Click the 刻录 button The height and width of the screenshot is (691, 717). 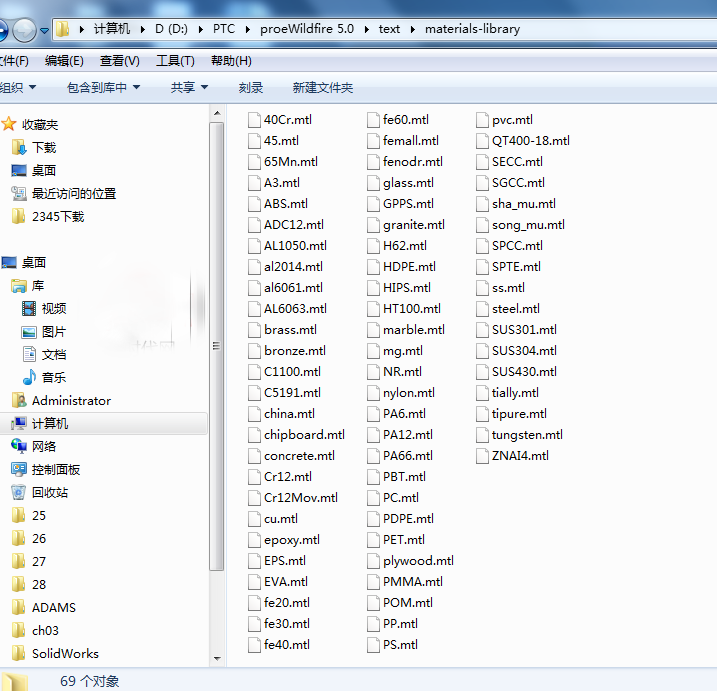[x=251, y=87]
